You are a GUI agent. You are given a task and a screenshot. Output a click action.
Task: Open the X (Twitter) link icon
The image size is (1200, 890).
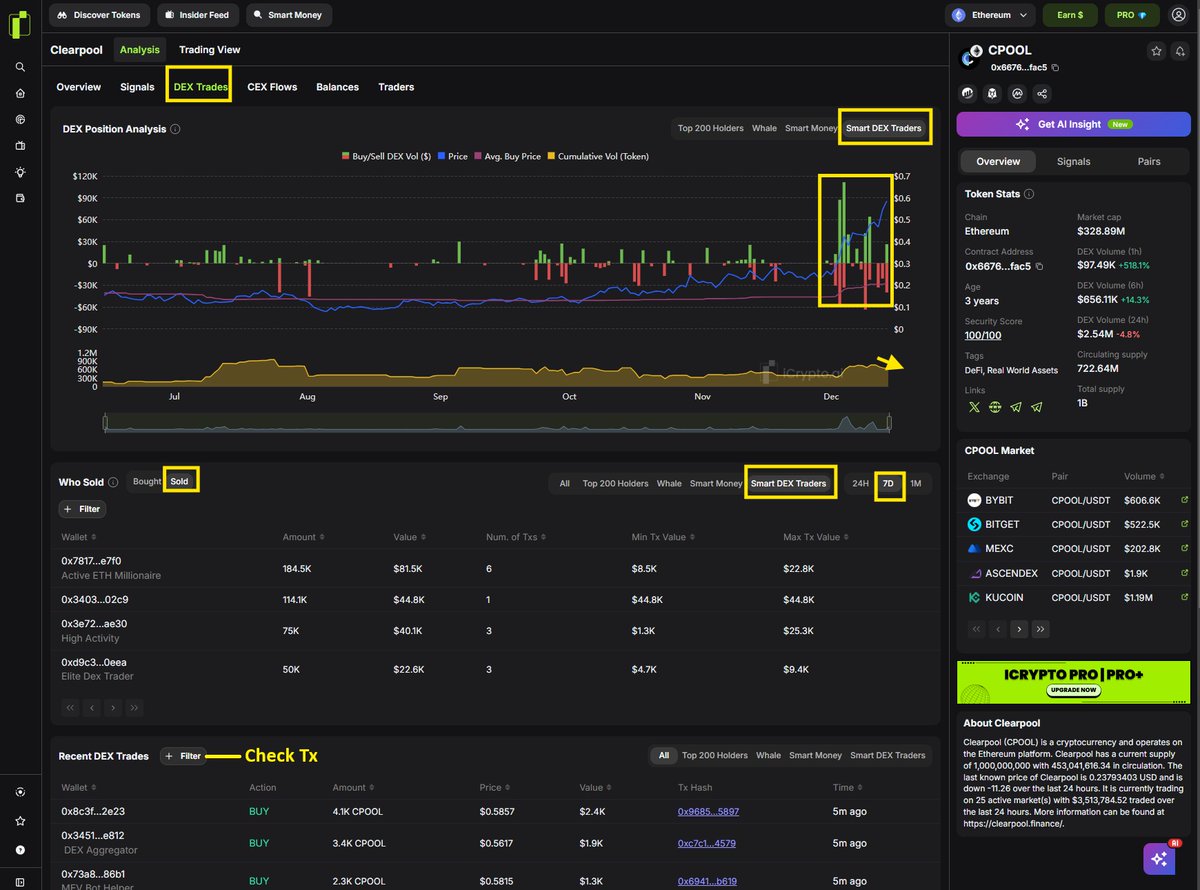974,407
